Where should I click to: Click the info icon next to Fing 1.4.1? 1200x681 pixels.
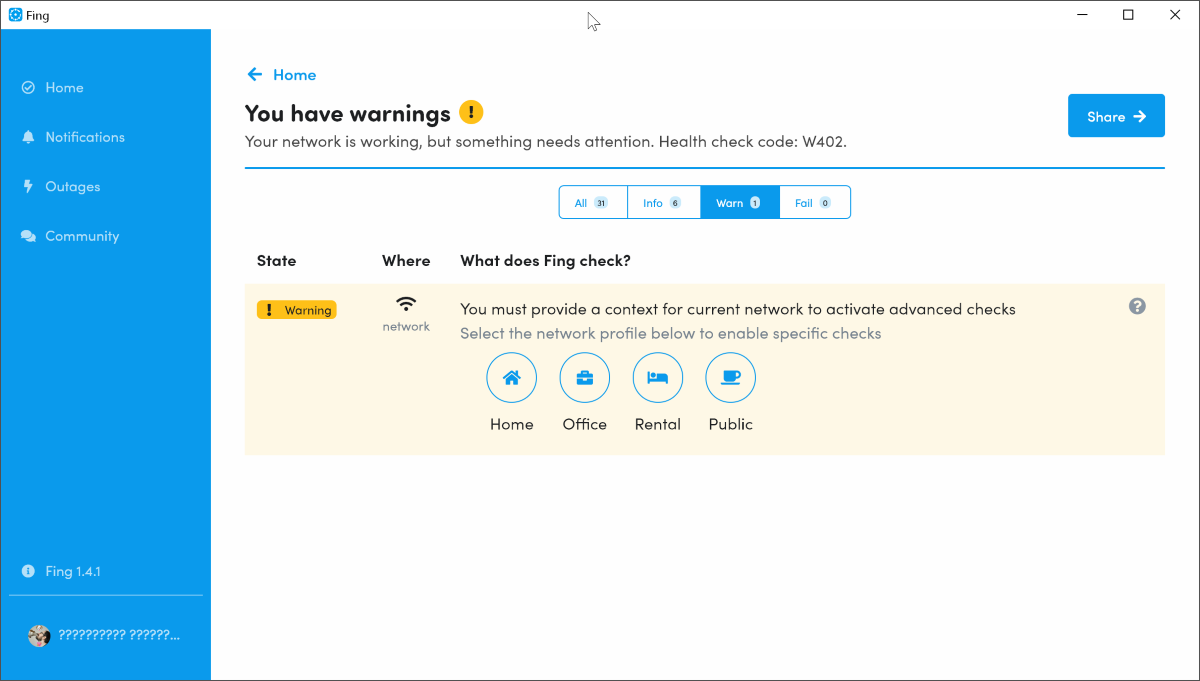(x=28, y=571)
